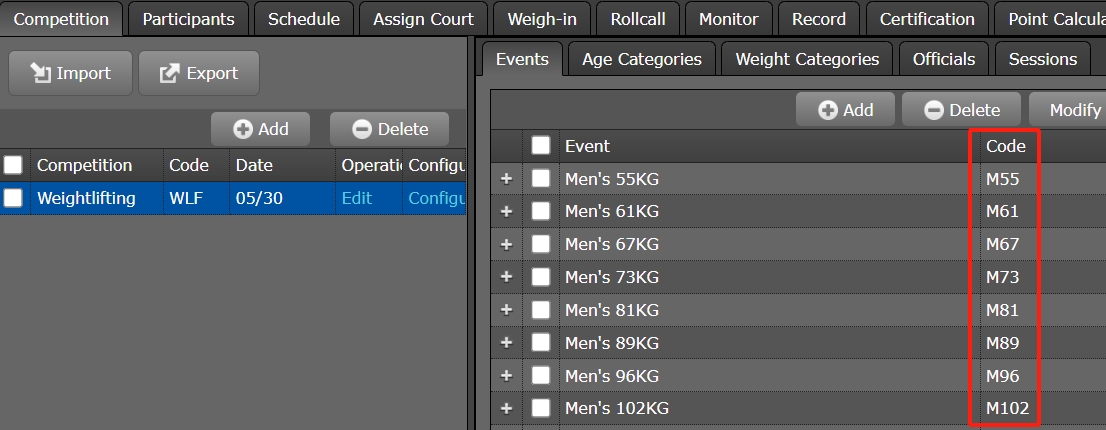Switch to the Weight Categories tab

(807, 59)
